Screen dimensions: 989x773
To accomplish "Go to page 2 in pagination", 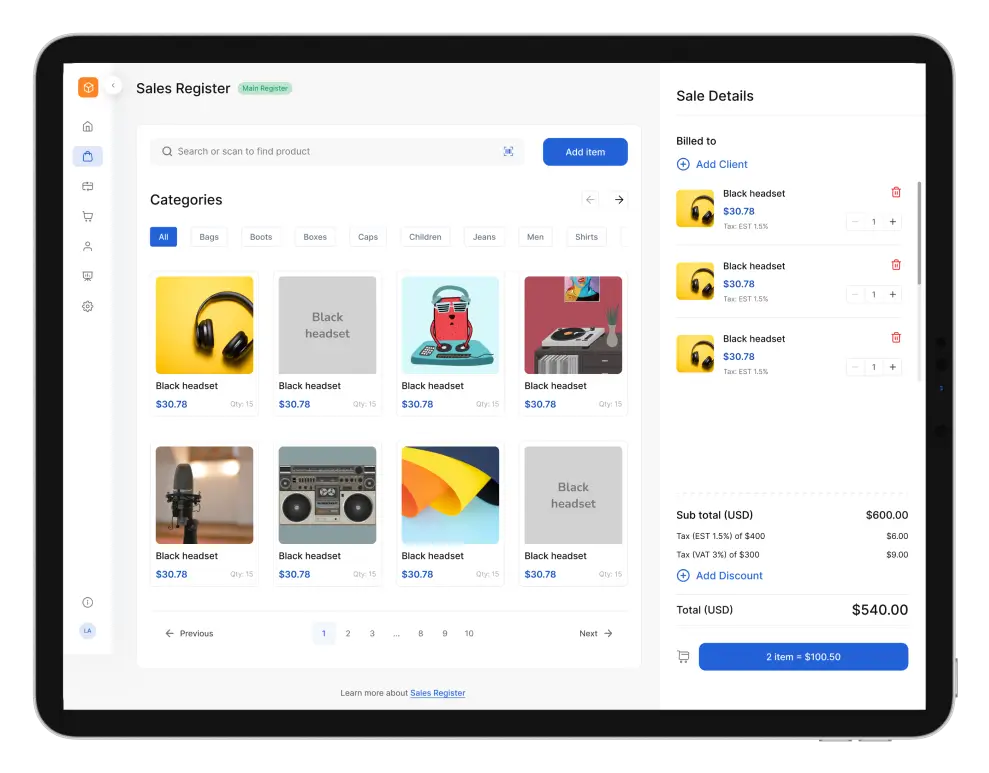I will 348,633.
